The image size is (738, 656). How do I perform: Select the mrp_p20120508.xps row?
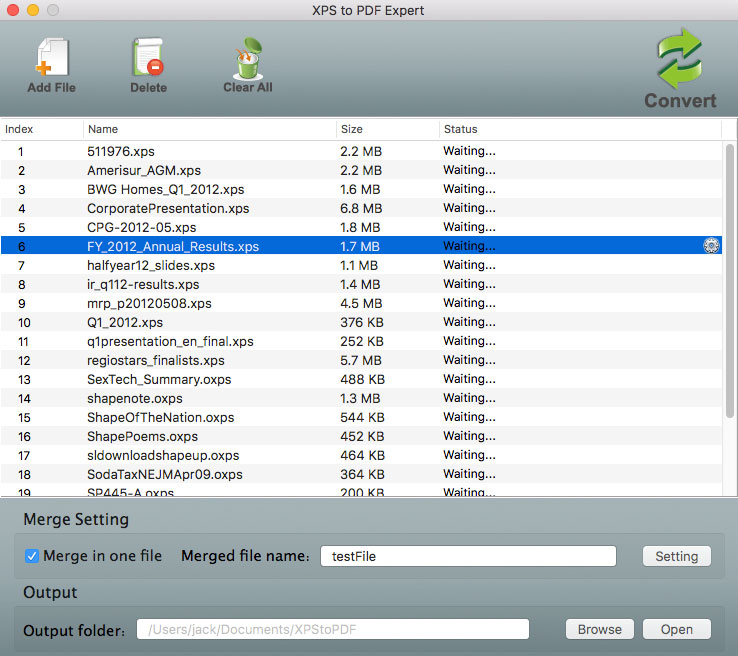[361, 303]
